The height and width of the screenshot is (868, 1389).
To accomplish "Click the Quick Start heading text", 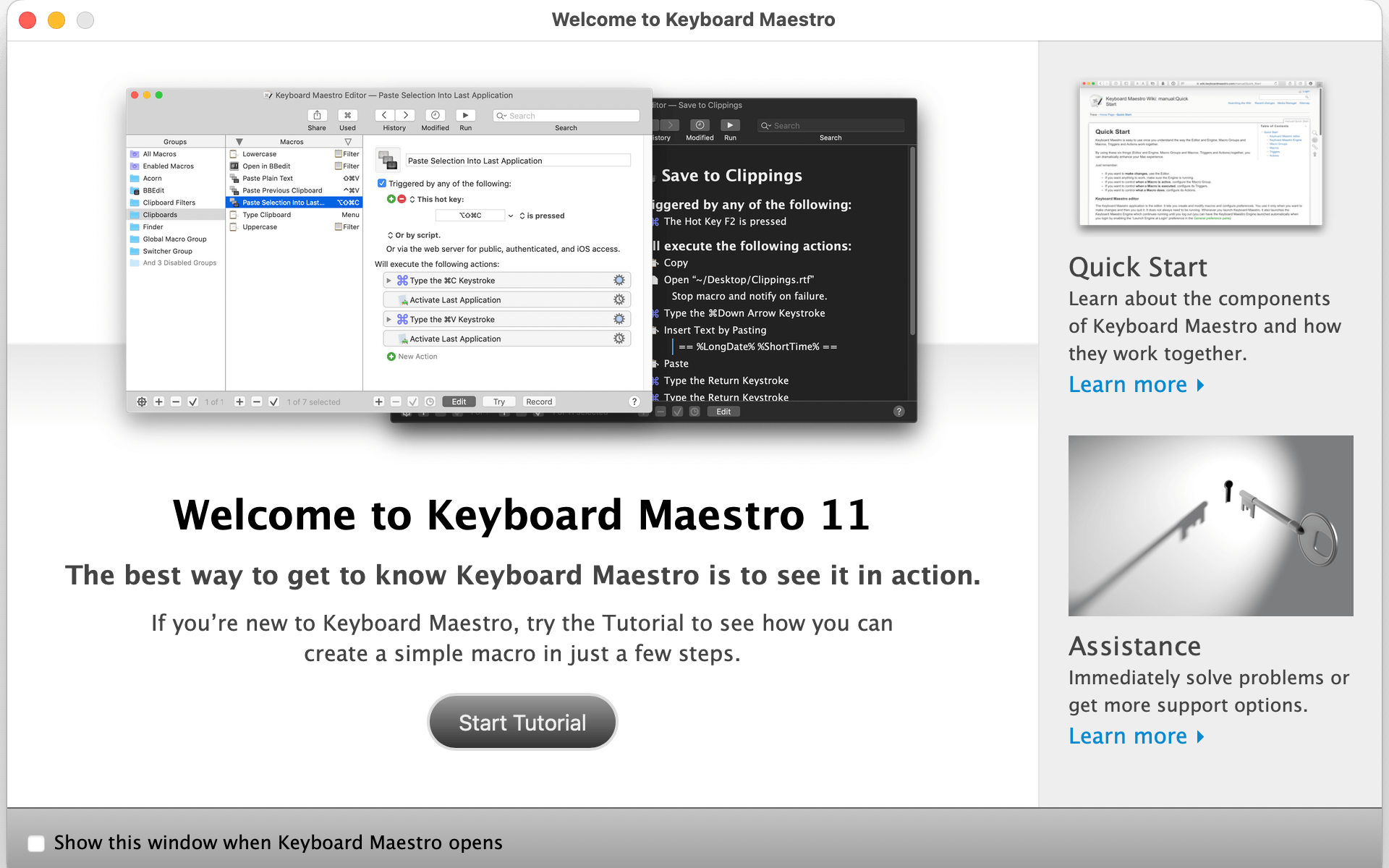I will [x=1138, y=268].
